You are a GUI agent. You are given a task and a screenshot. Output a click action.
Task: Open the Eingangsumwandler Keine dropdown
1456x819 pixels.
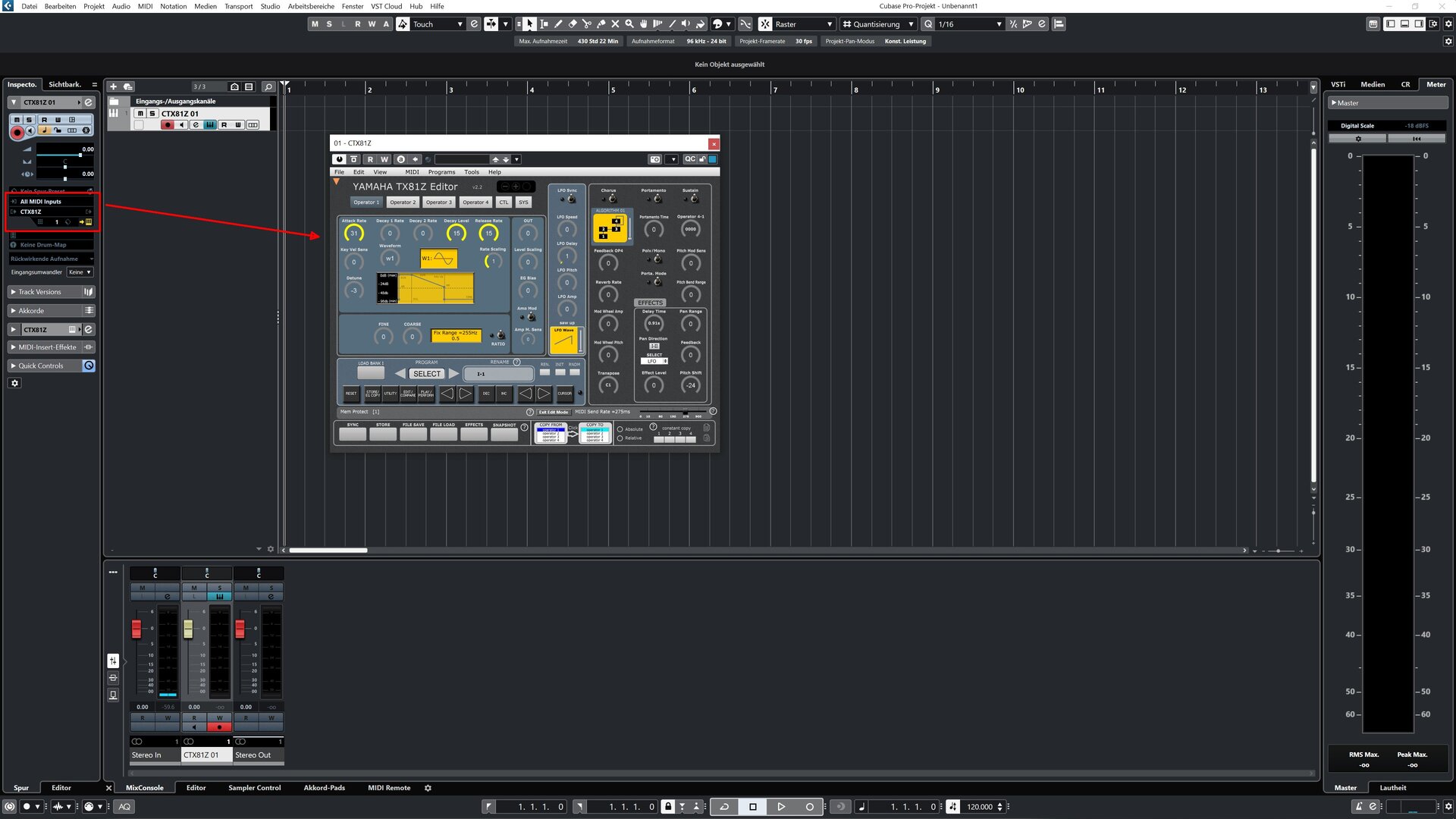(80, 272)
